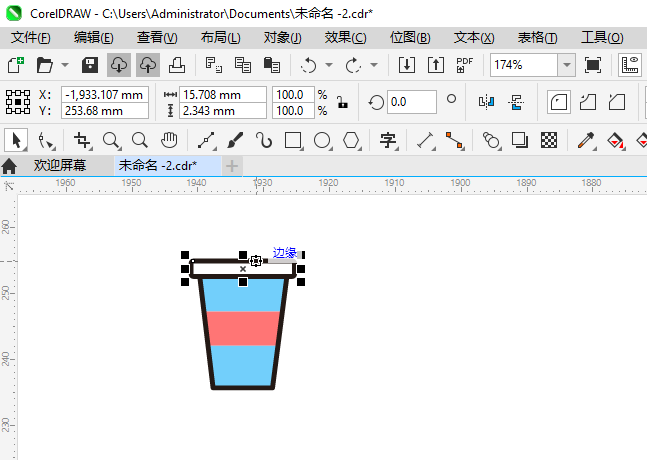The width and height of the screenshot is (647, 460).
Task: Pick the Ellipse tool
Action: 322,140
